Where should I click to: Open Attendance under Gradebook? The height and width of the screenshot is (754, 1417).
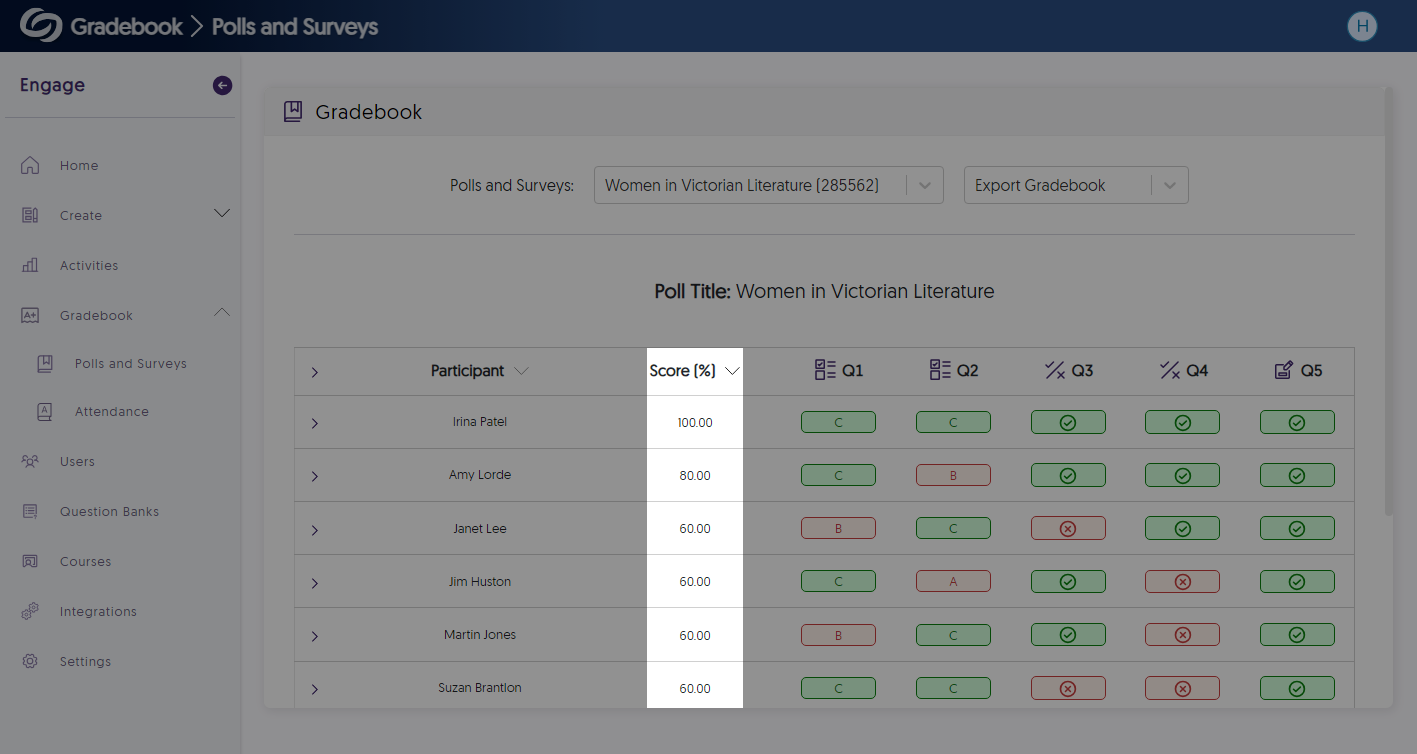coord(111,412)
